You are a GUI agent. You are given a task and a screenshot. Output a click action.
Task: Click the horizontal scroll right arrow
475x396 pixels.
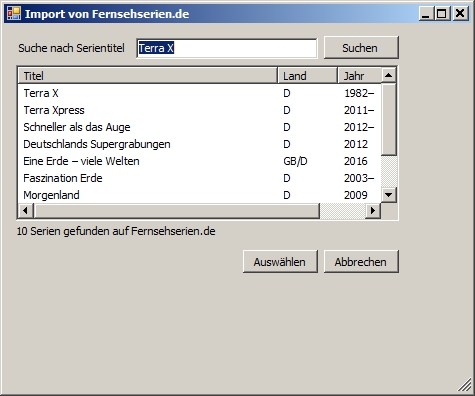click(373, 210)
